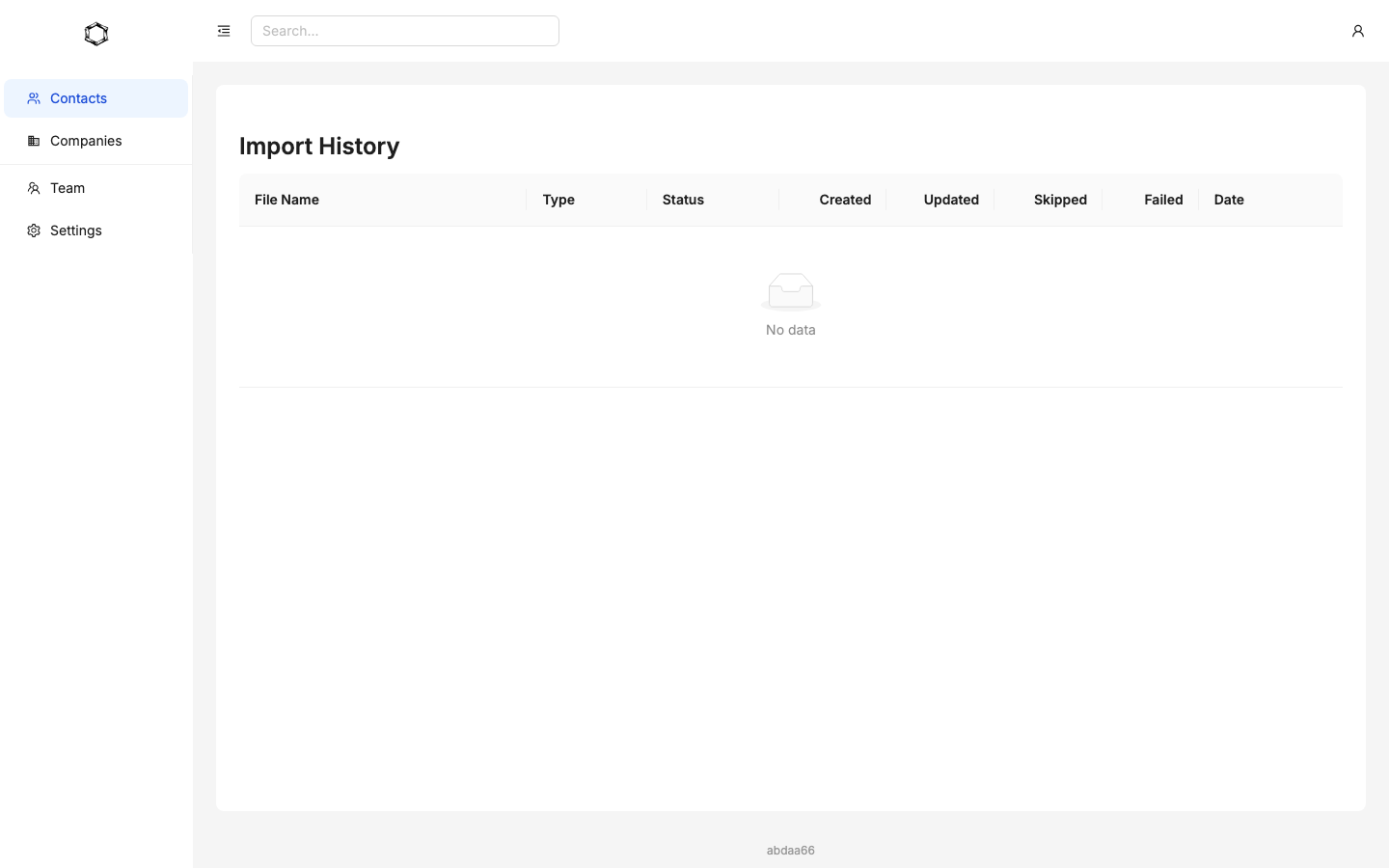Viewport: 1389px width, 868px height.
Task: Click the No data text
Action: click(791, 330)
